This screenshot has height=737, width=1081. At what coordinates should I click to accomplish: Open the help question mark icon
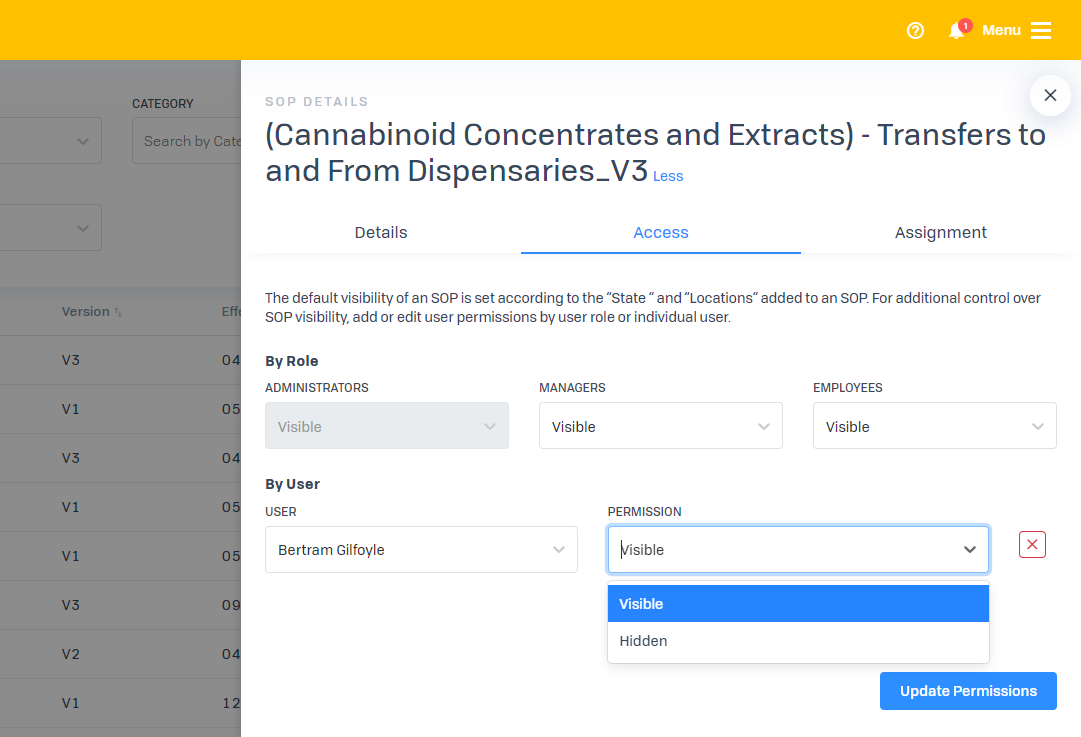[915, 31]
